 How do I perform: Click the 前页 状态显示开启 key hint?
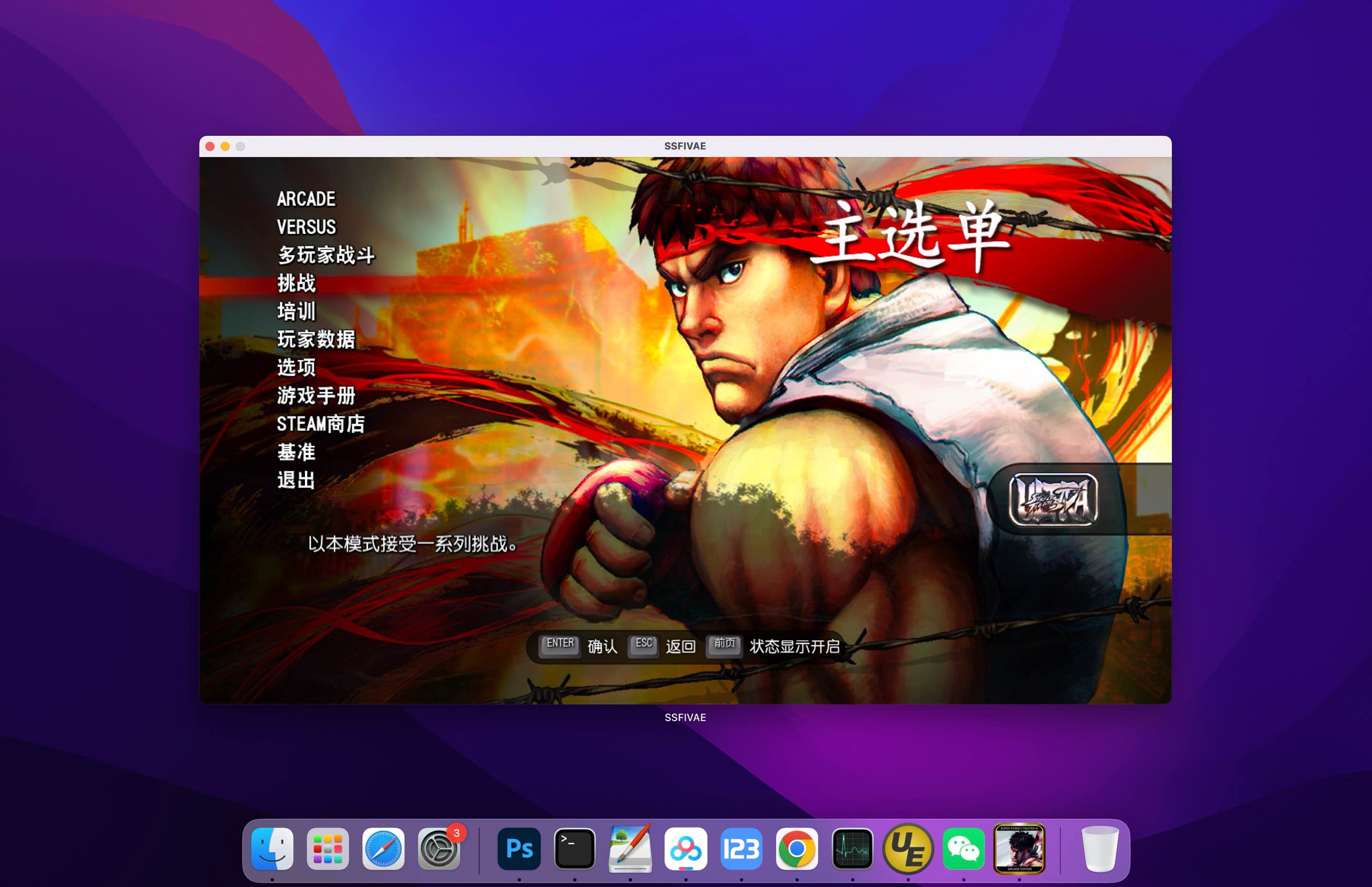point(774,646)
